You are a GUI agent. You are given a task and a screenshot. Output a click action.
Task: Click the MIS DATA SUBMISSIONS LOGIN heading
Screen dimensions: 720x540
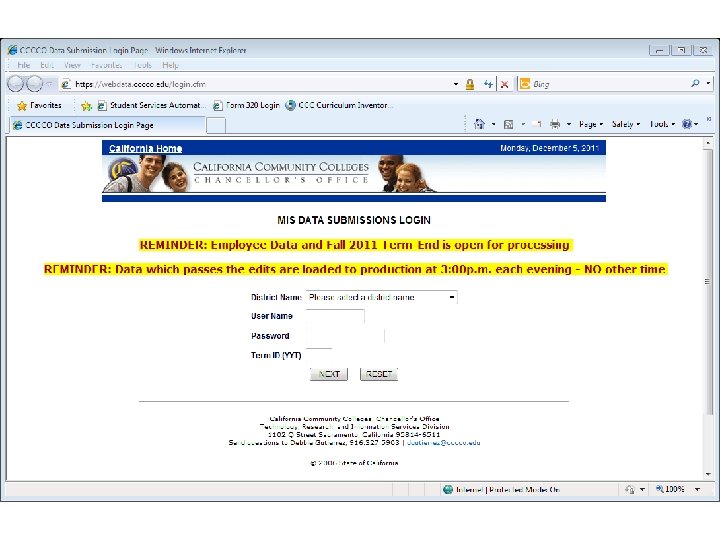pyautogui.click(x=354, y=220)
